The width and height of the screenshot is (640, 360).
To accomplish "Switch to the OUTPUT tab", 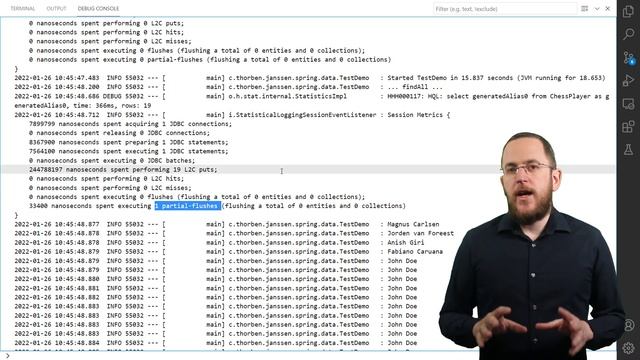I will click(56, 9).
